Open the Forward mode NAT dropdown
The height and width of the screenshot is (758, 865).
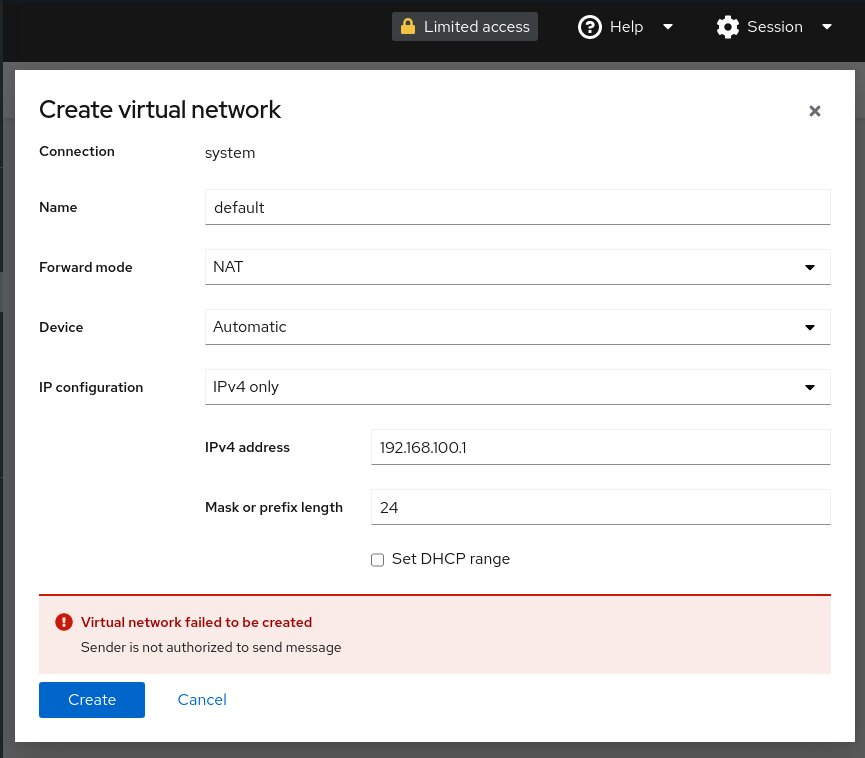(517, 267)
